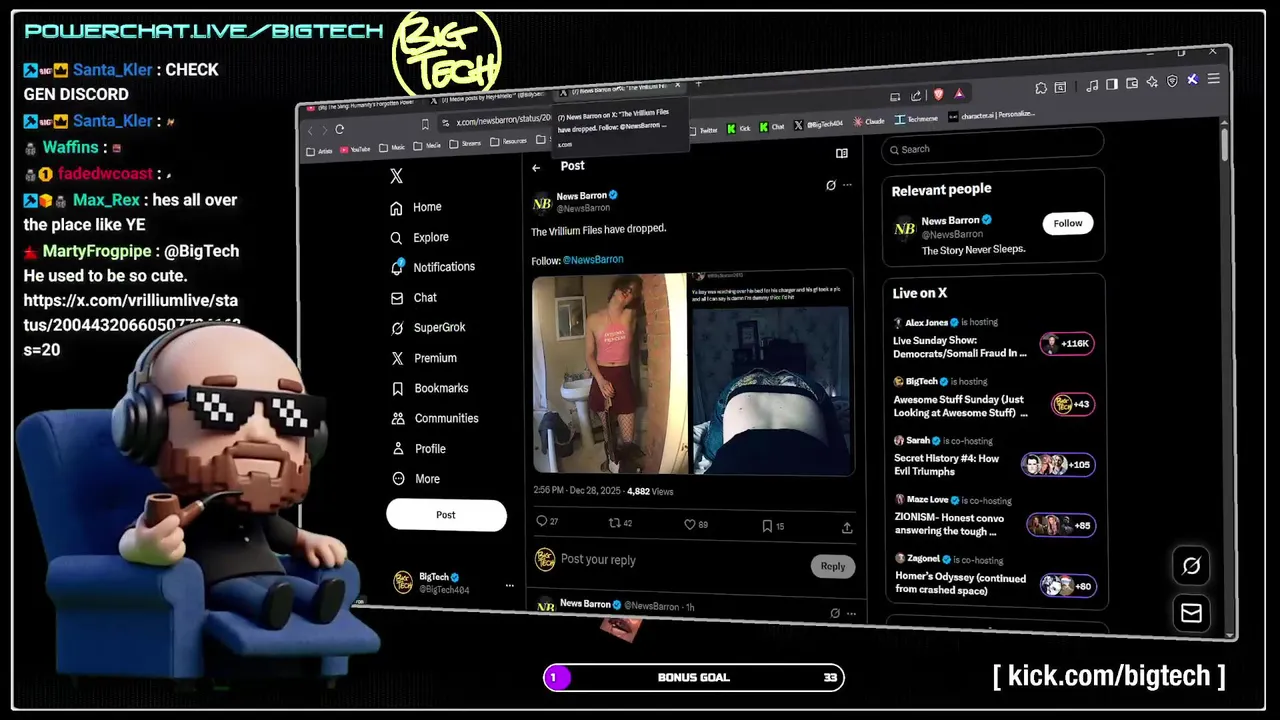Click the +105 listeners badge
This screenshot has width=1280, height=720.
tap(1058, 464)
